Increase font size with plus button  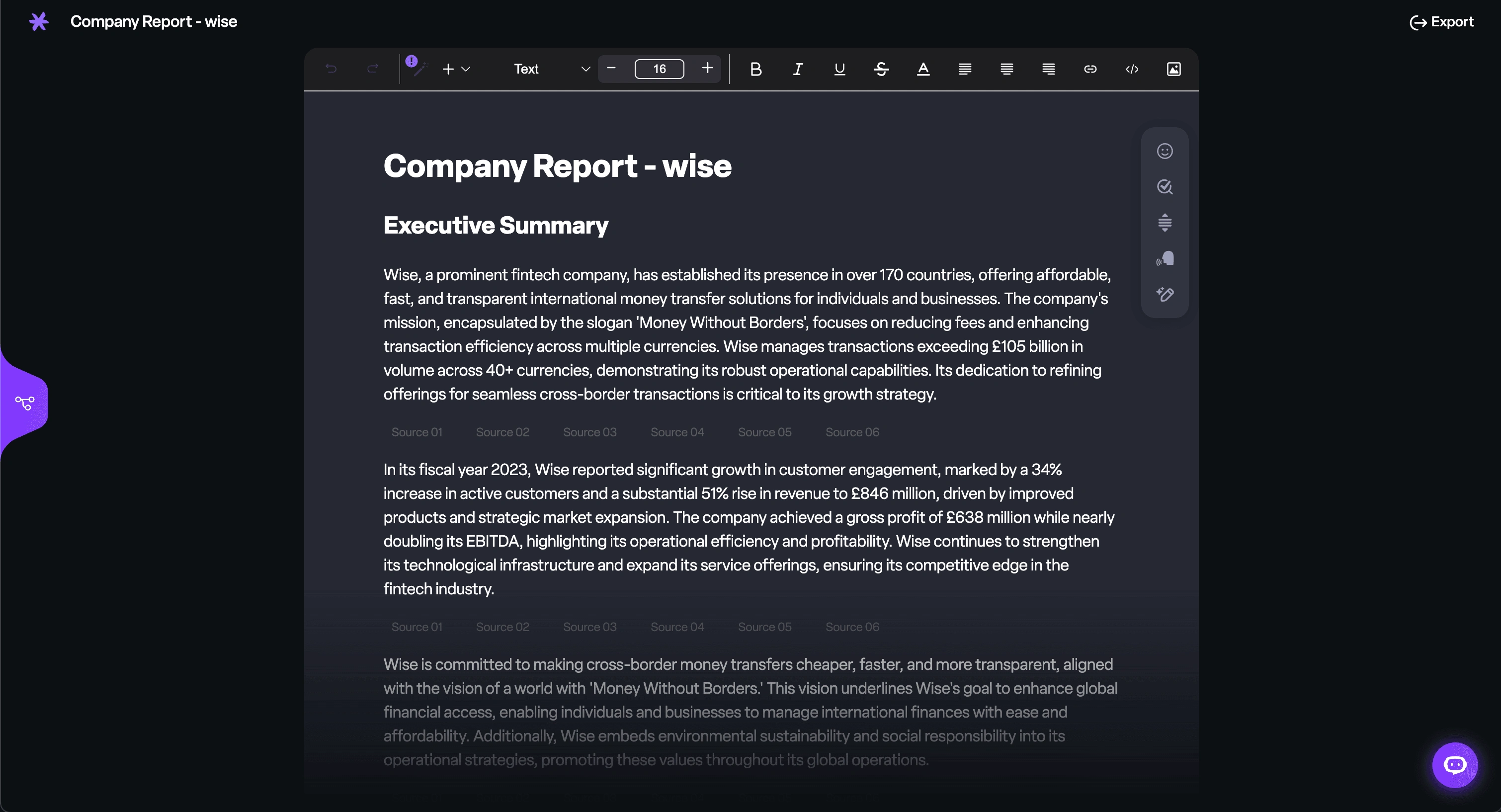(x=707, y=68)
